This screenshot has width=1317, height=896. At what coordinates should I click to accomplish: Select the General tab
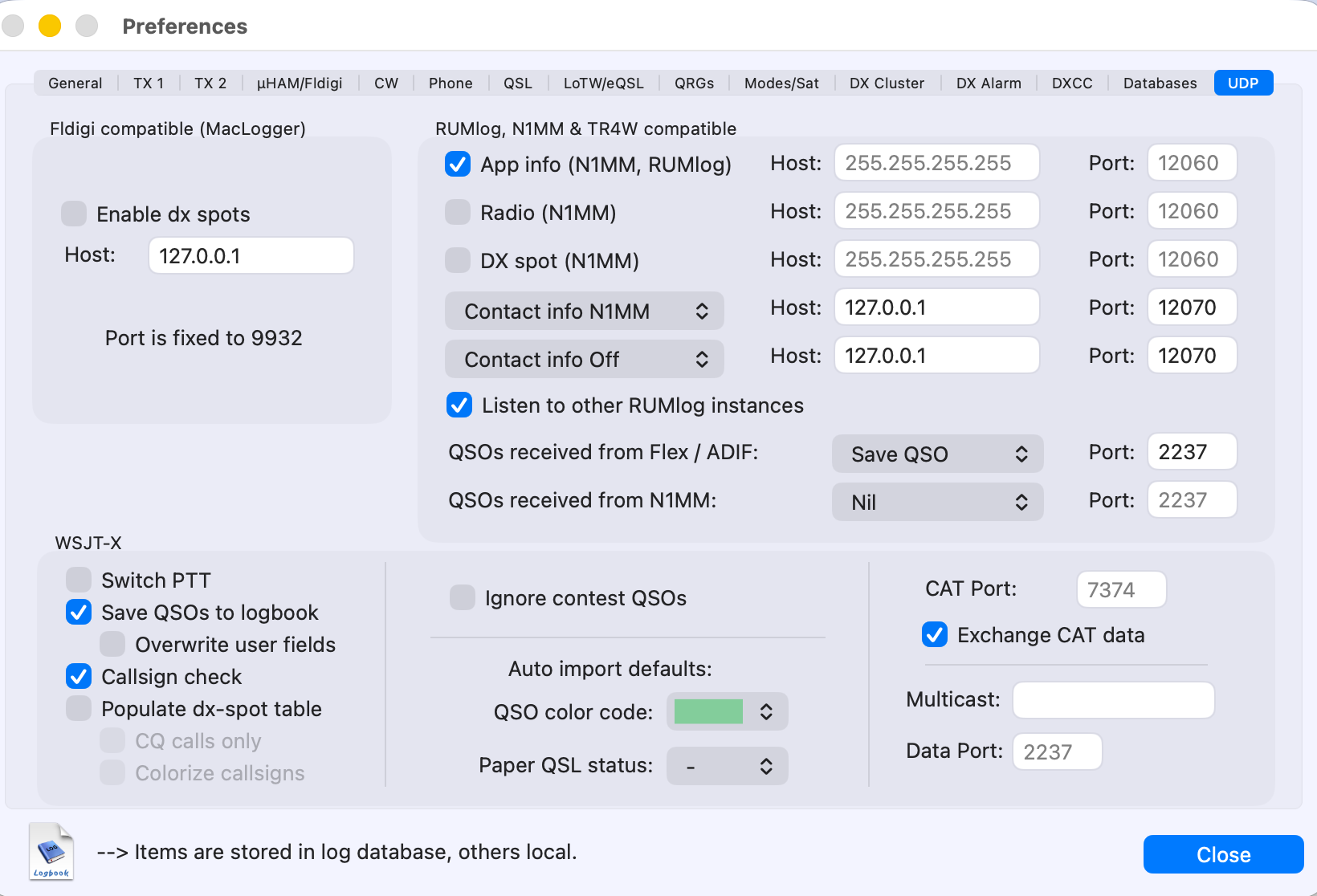[x=75, y=83]
